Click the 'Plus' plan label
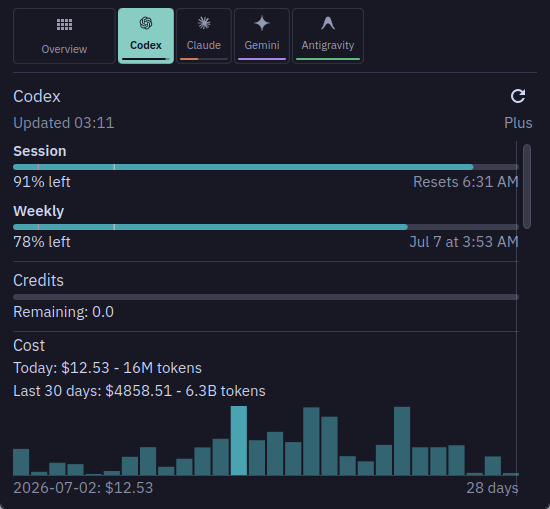 pyautogui.click(x=518, y=123)
